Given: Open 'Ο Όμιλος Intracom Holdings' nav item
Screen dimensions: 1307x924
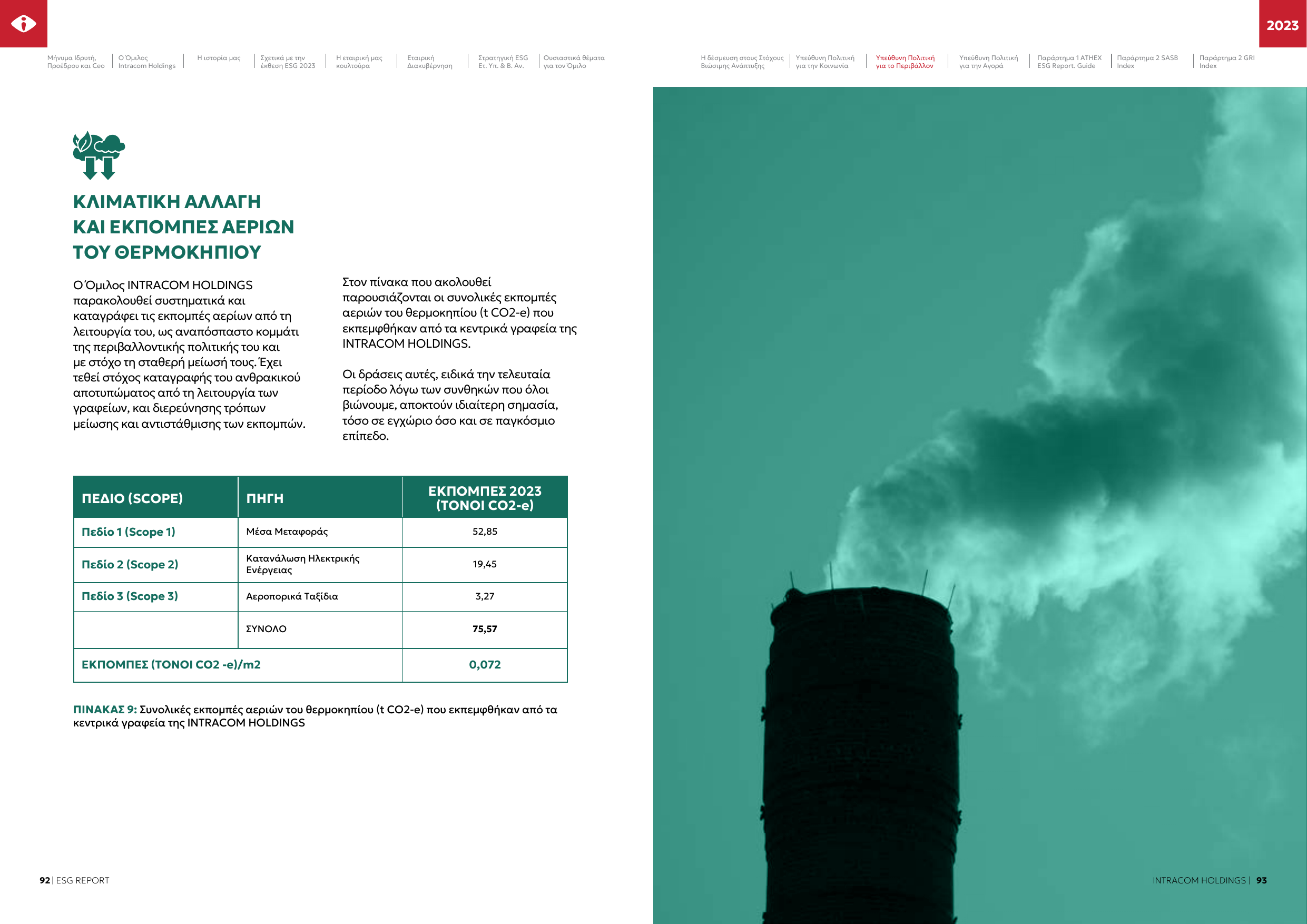Looking at the screenshot, I should [x=147, y=62].
